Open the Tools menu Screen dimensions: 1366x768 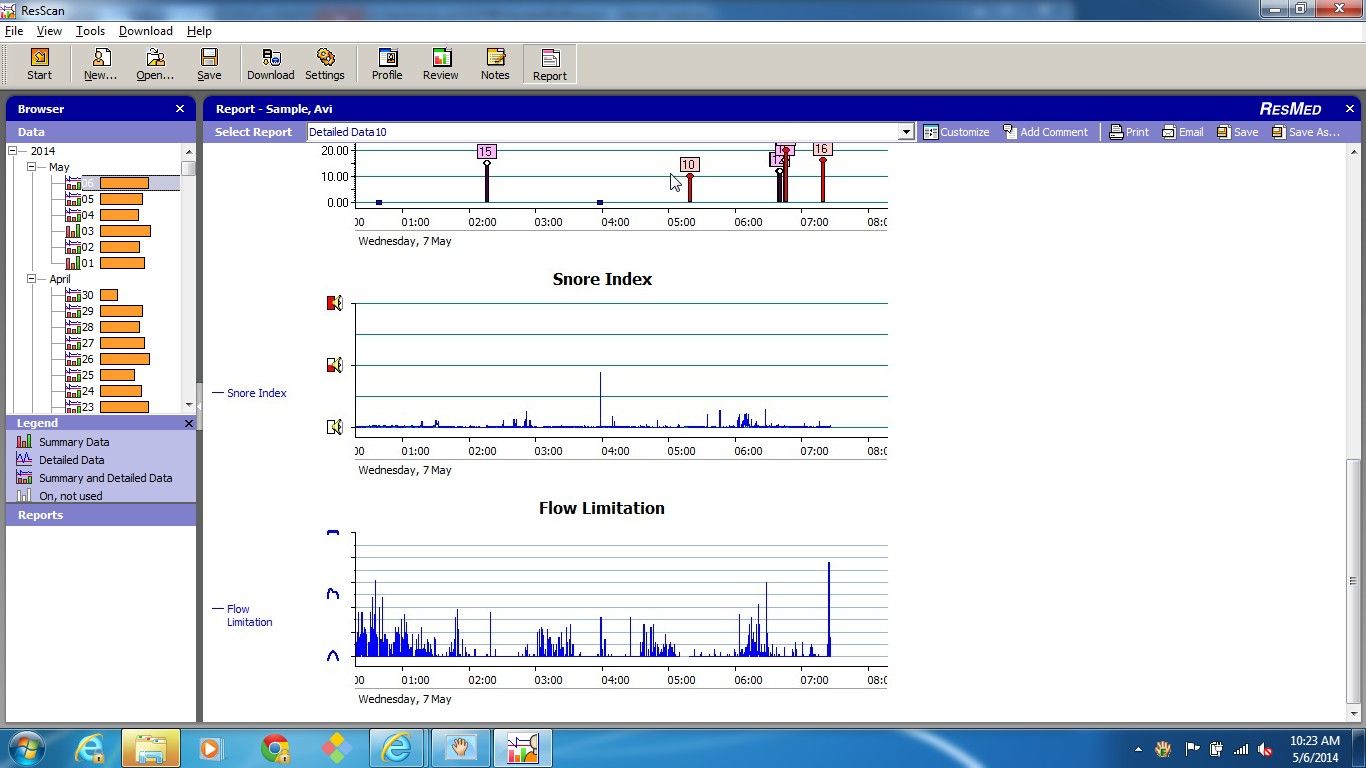point(90,31)
